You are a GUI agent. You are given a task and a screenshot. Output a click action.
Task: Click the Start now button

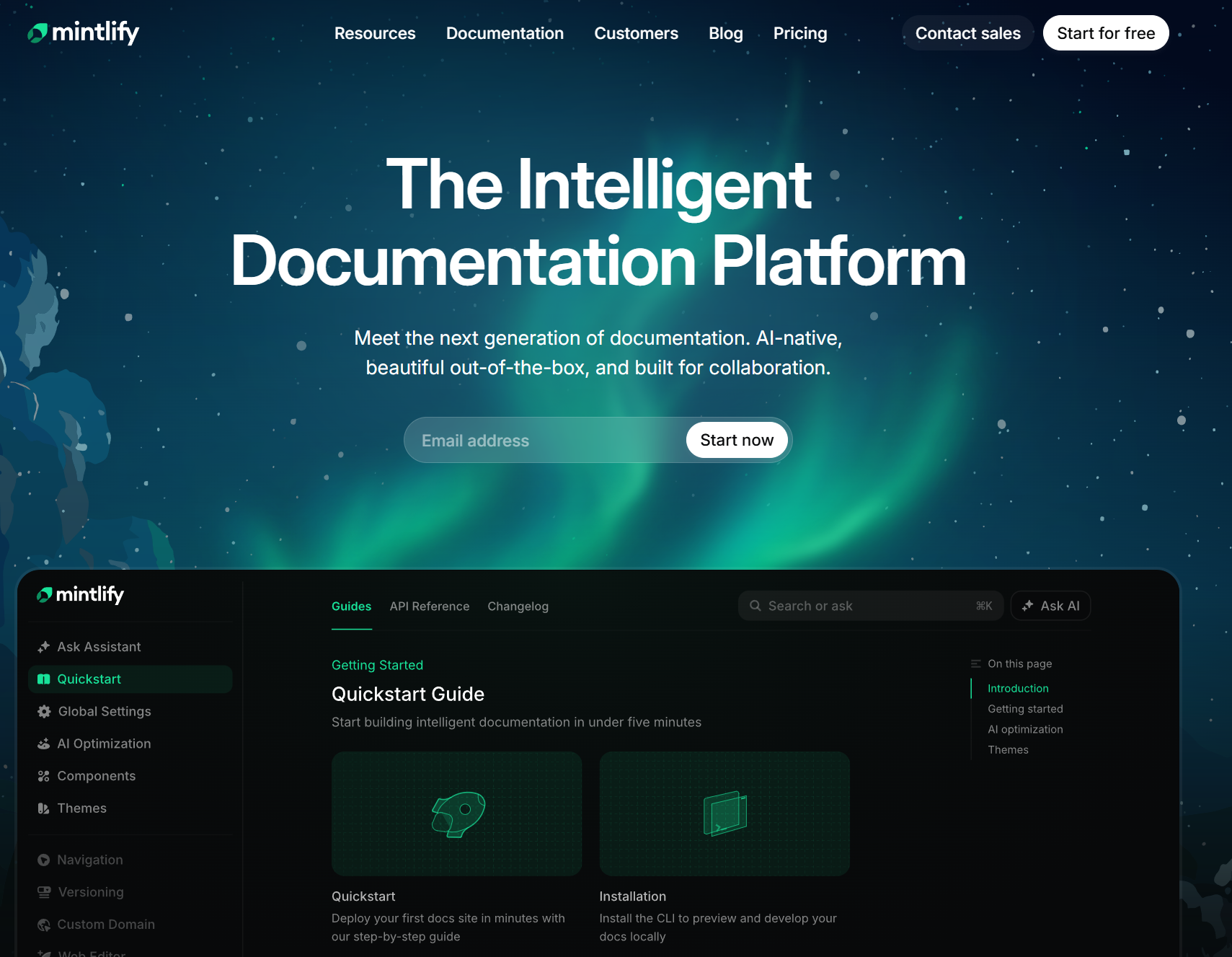(737, 440)
